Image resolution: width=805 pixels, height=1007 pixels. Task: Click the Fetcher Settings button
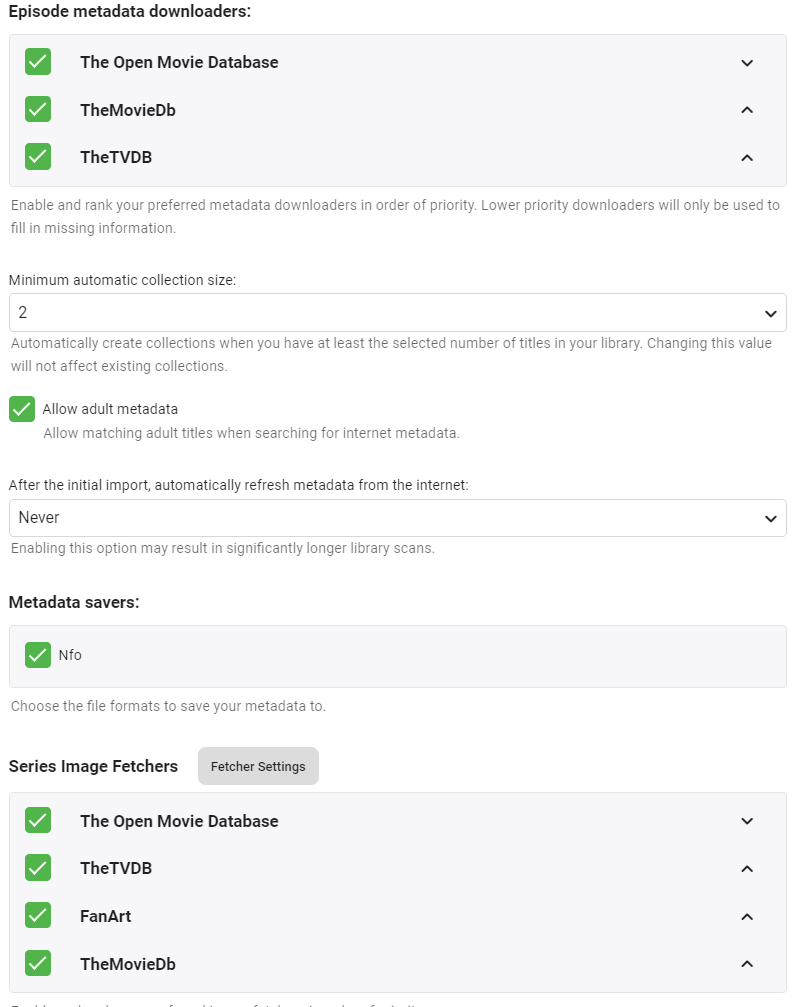coord(258,767)
